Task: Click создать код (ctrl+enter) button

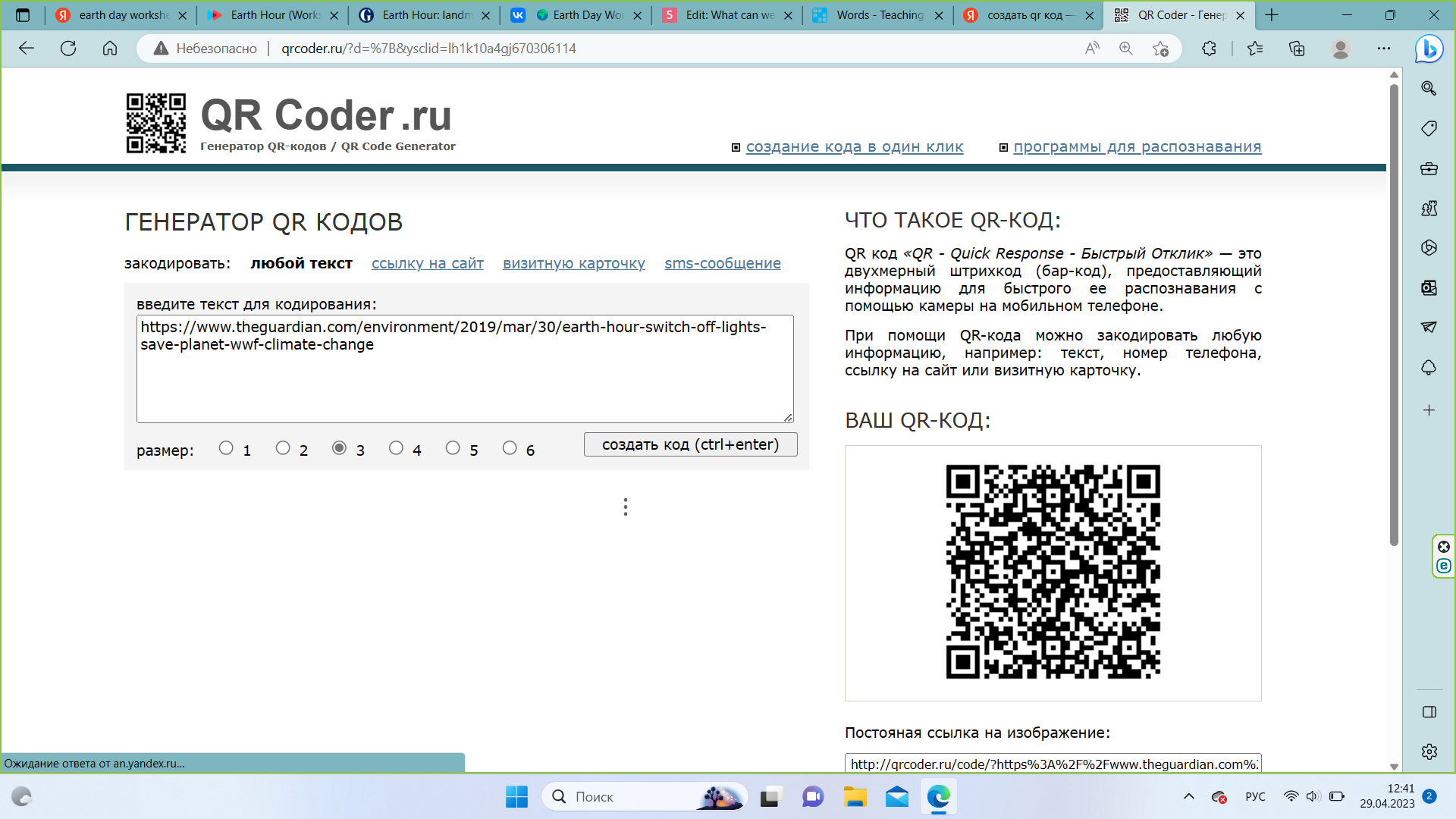Action: tap(690, 445)
